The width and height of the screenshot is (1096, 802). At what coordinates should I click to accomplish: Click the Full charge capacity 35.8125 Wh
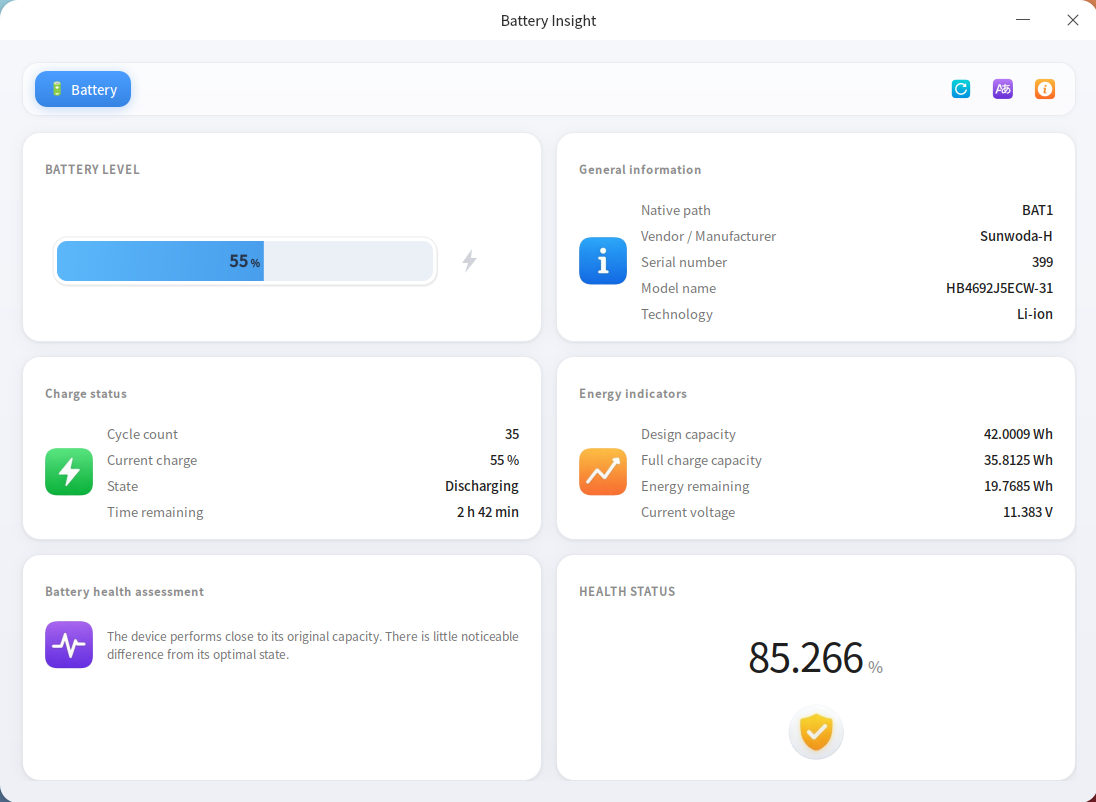[1018, 460]
